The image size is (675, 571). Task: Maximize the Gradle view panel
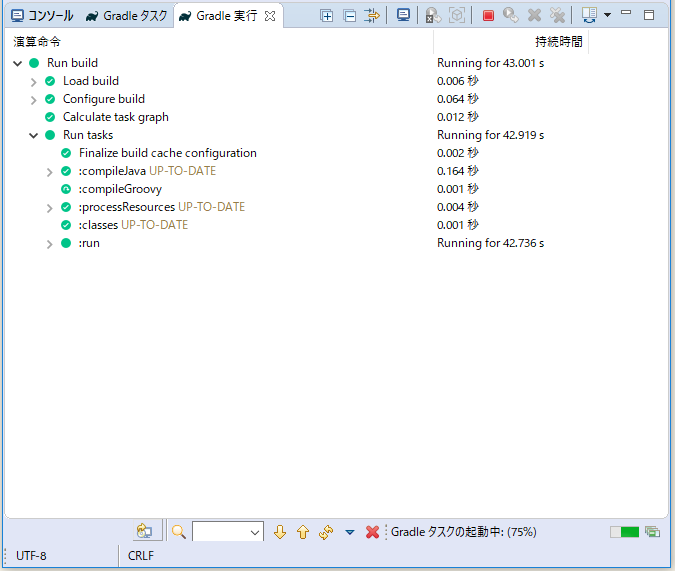coord(649,16)
